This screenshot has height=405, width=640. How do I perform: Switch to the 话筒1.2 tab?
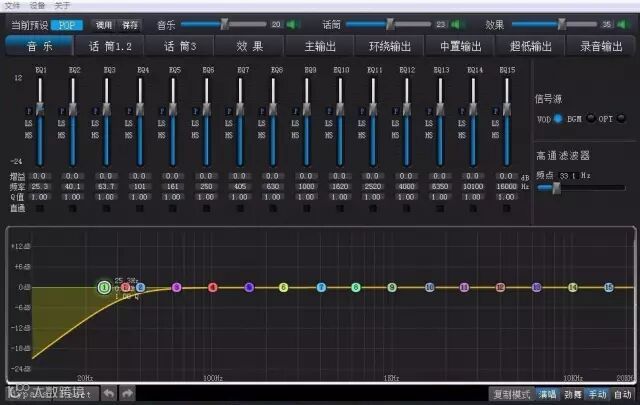pos(110,46)
